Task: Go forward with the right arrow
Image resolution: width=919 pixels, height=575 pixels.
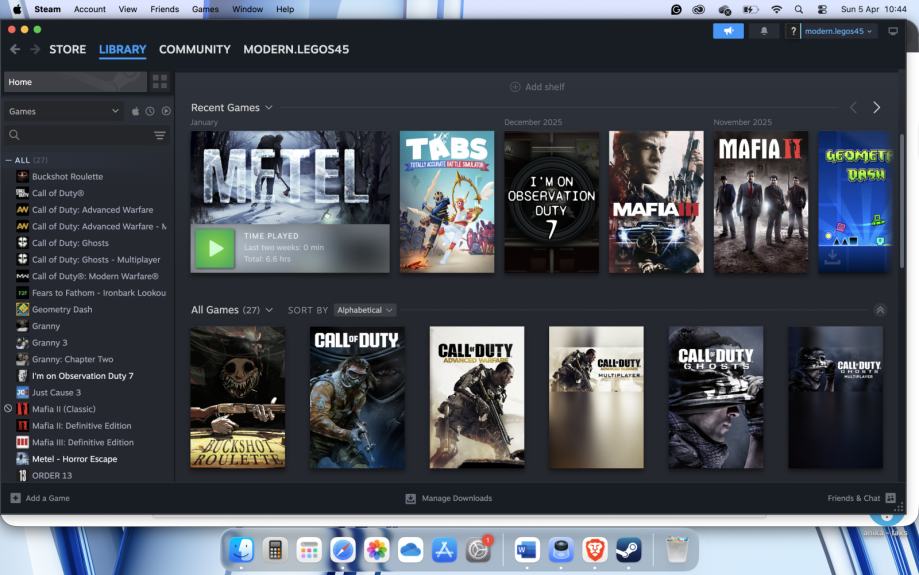Action: [x=35, y=49]
